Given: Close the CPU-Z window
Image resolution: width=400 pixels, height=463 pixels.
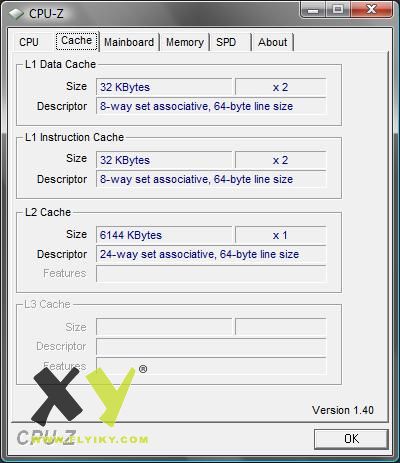Looking at the screenshot, I should [371, 9].
